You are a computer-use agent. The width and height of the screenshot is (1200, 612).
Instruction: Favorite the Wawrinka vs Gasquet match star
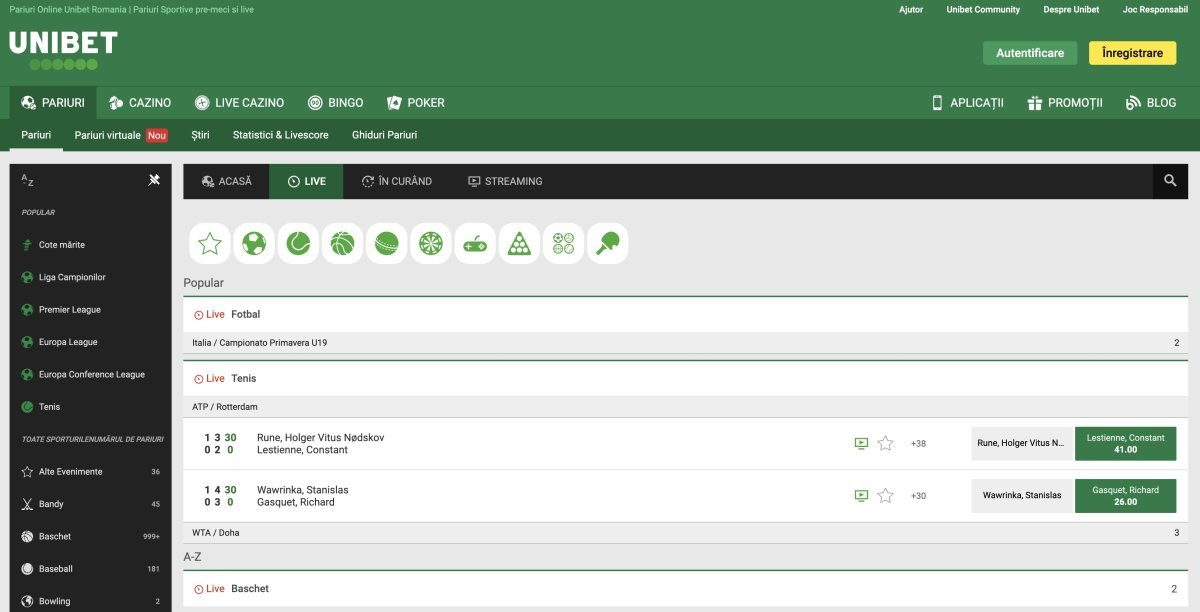coord(885,495)
